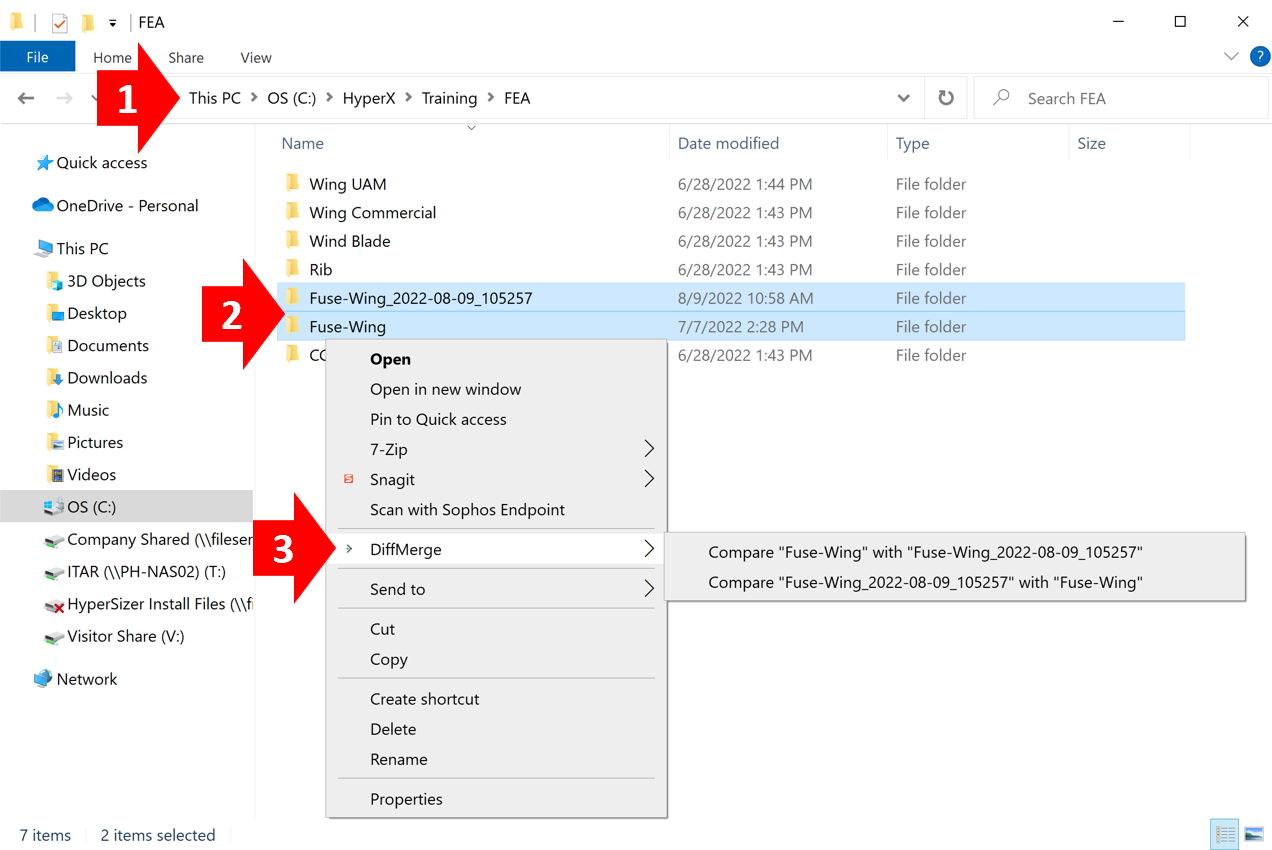Switch to Details view icon
1272x850 pixels.
(1225, 834)
